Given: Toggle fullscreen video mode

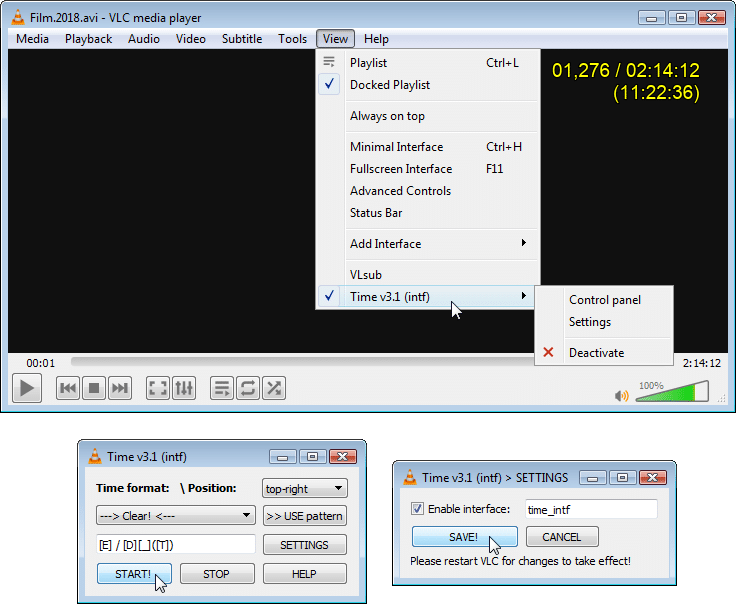Looking at the screenshot, I should coord(158,388).
